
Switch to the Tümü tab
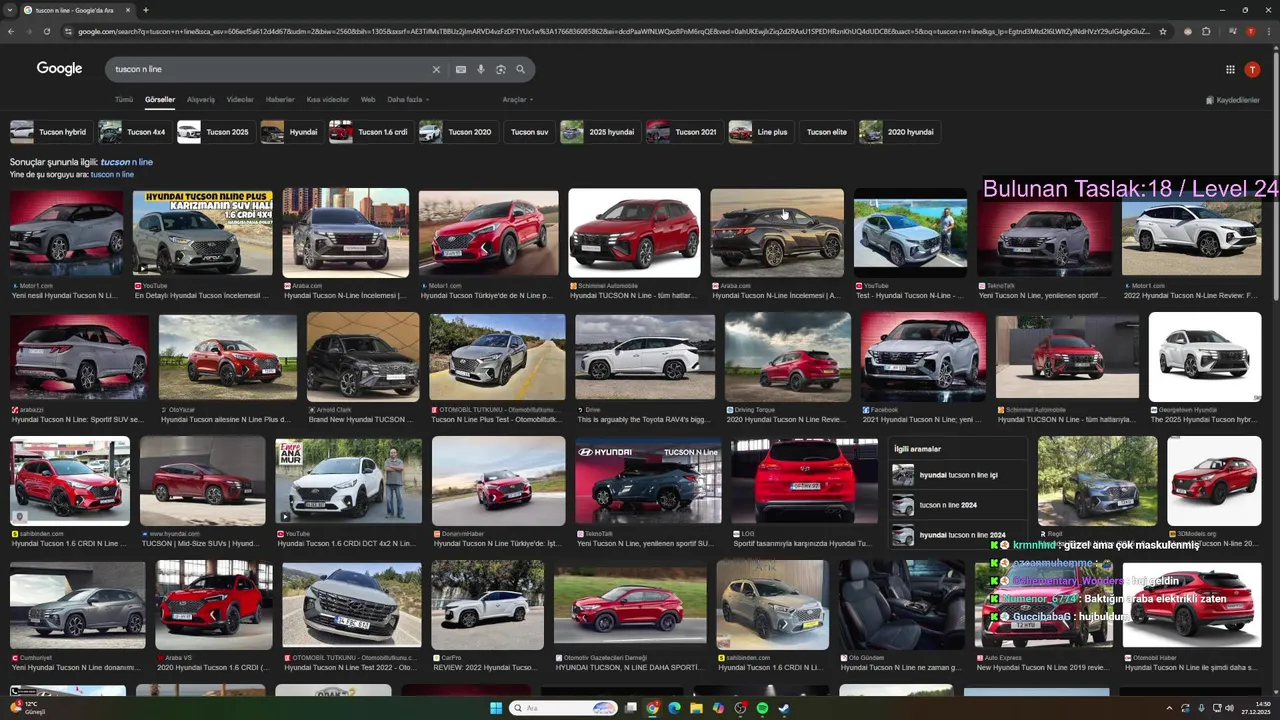pyautogui.click(x=123, y=100)
